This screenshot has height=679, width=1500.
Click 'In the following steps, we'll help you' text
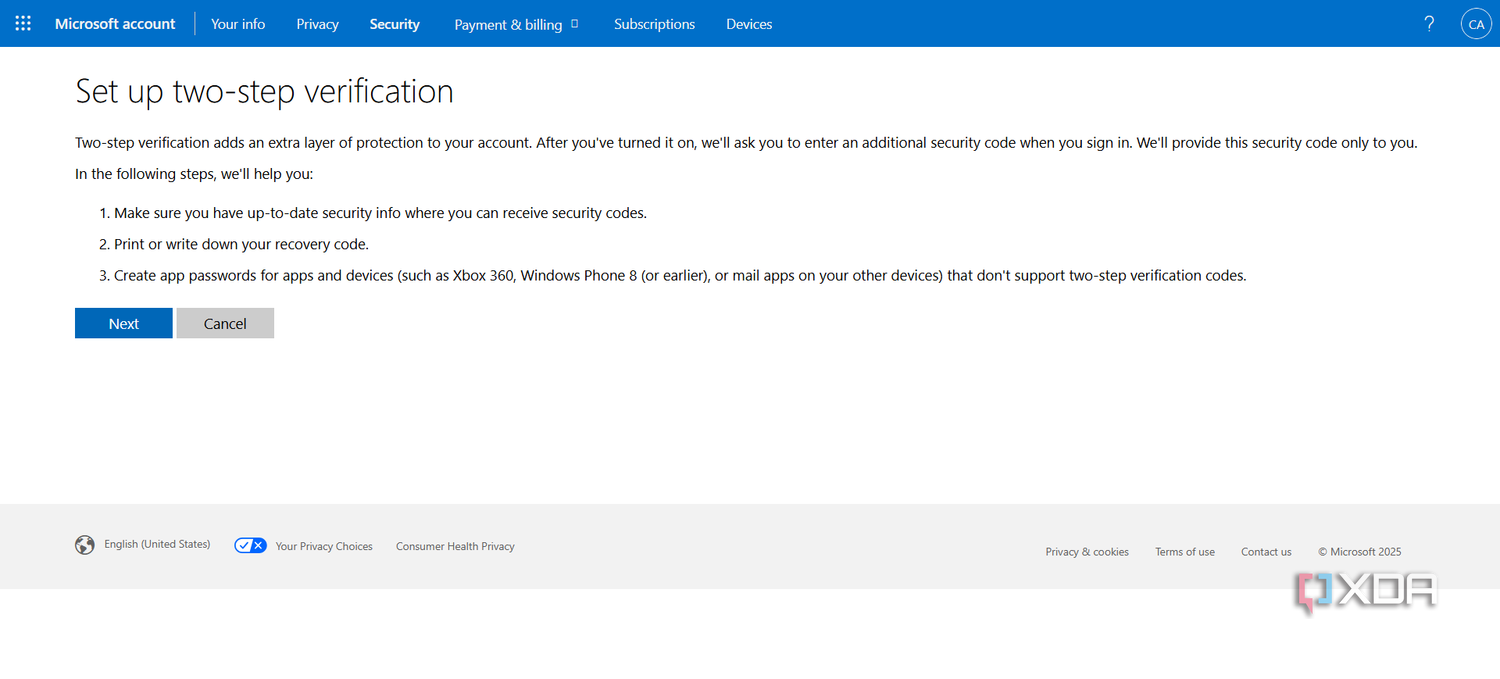(x=194, y=174)
